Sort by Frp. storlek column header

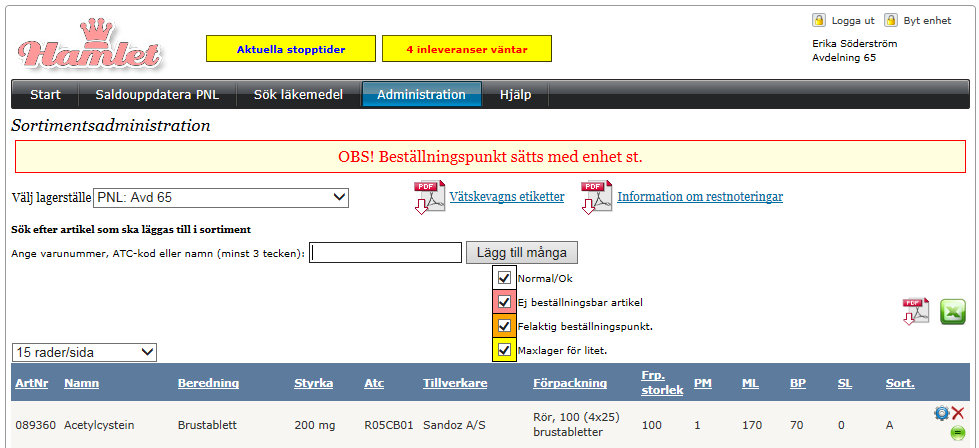pyautogui.click(x=662, y=382)
